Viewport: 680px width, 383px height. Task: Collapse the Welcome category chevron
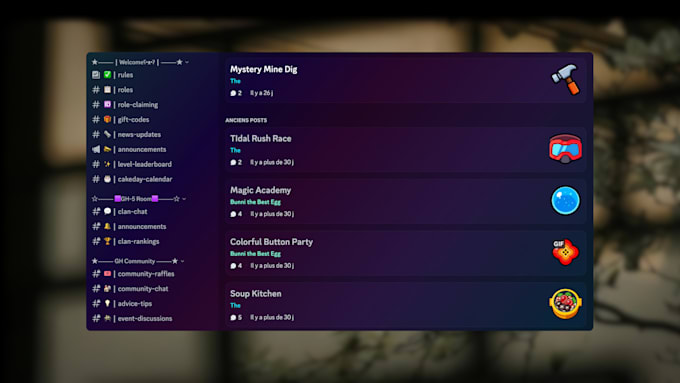187,62
